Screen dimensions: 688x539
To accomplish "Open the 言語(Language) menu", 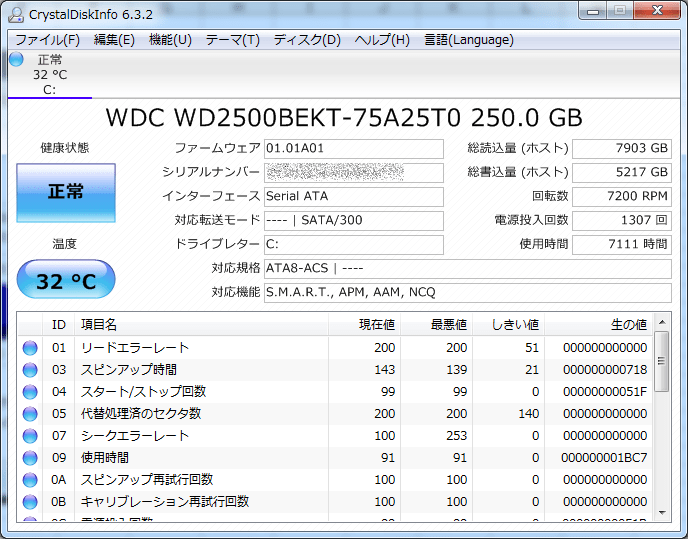I will [x=468, y=40].
